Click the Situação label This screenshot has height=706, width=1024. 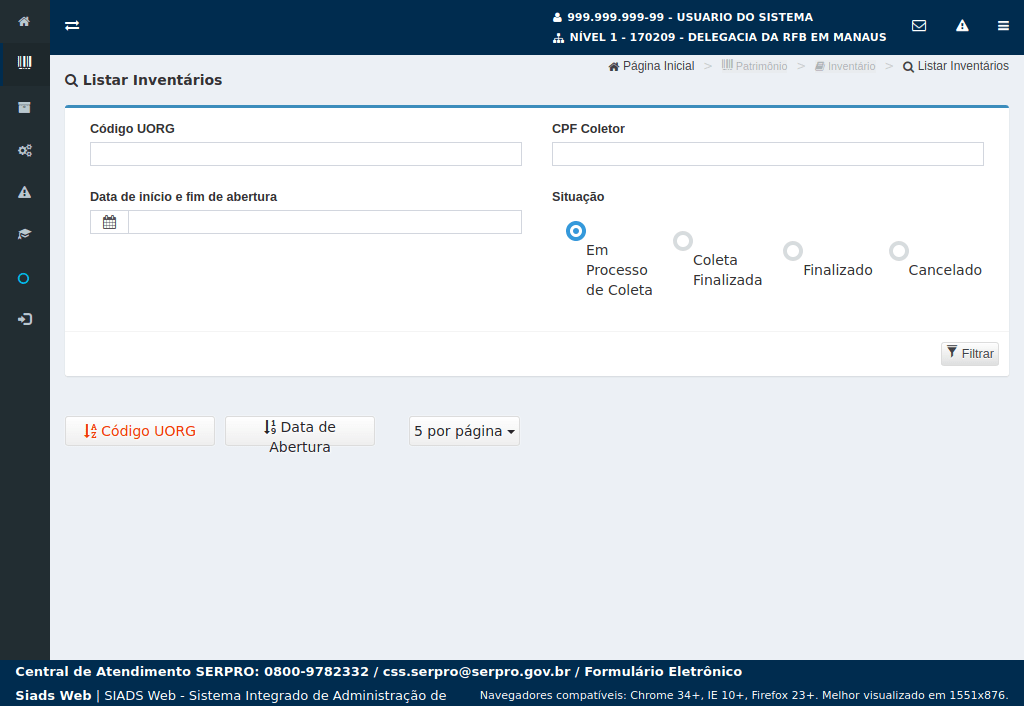pos(578,197)
